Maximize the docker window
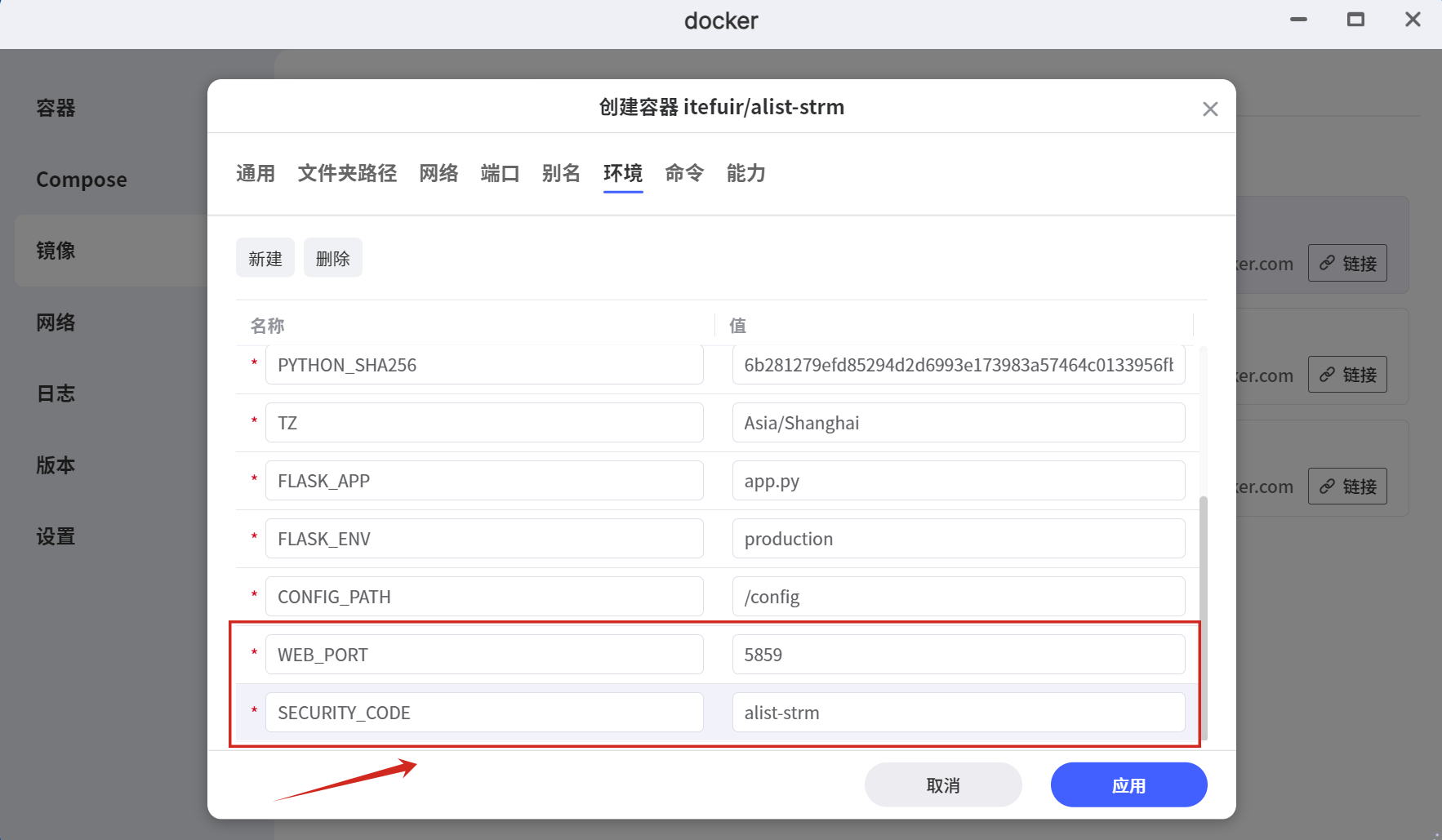The width and height of the screenshot is (1442, 840). [x=1355, y=20]
